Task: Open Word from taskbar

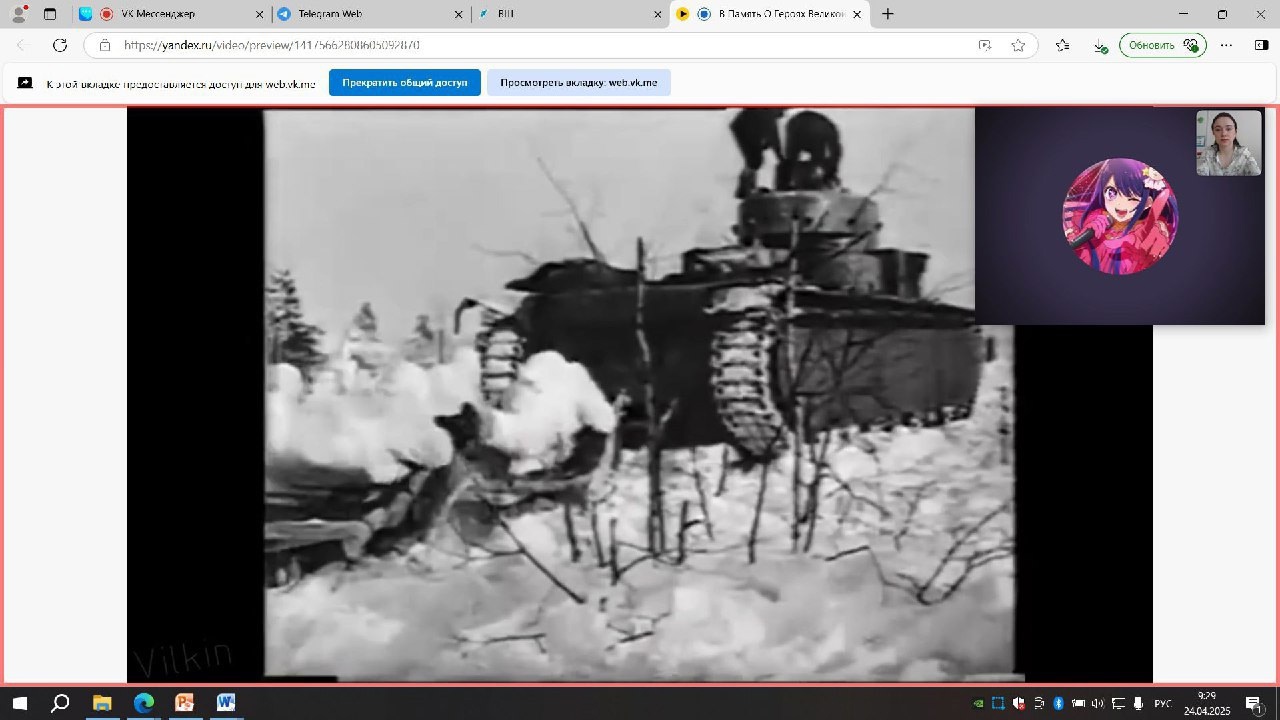Action: [225, 703]
